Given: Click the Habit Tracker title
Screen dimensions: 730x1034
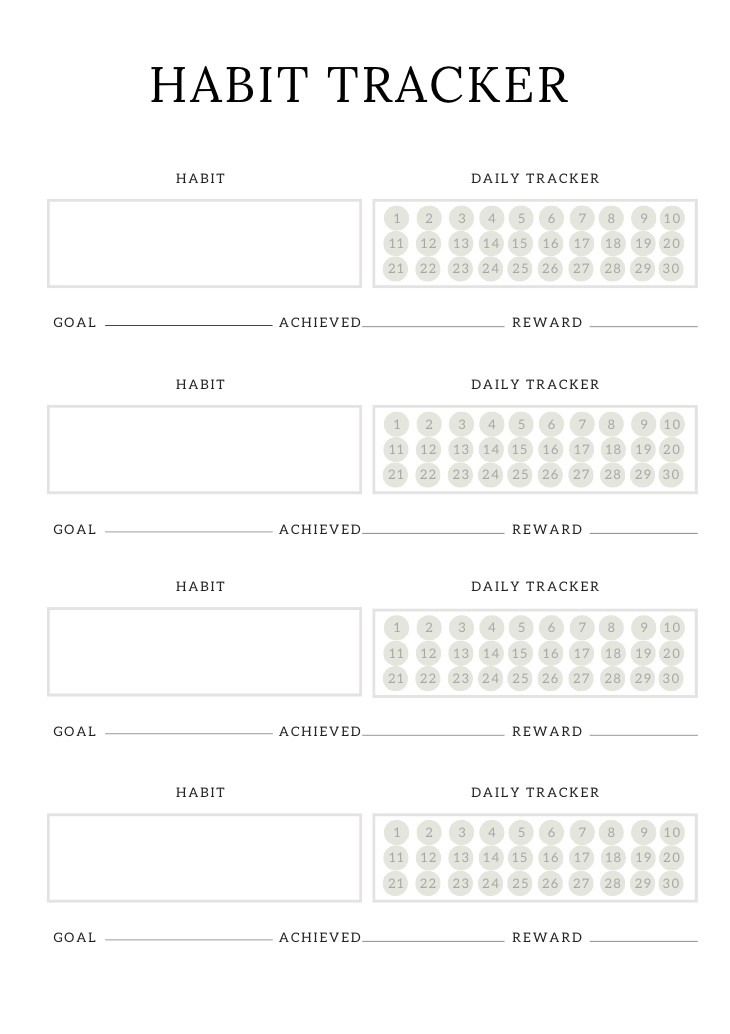Looking at the screenshot, I should (360, 85).
